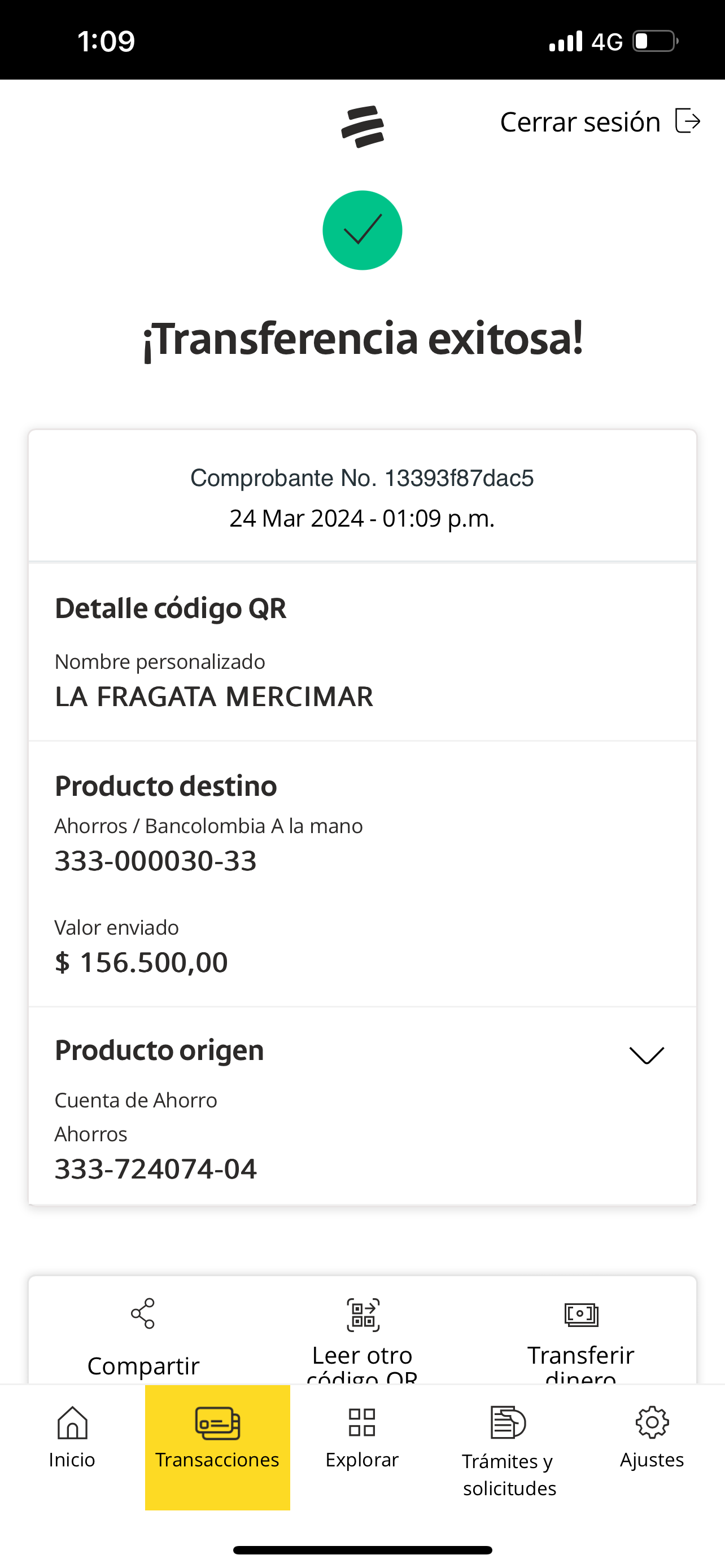Tap the Cerrar sesión exit icon
Viewport: 725px width, 1568px height.
click(x=688, y=121)
